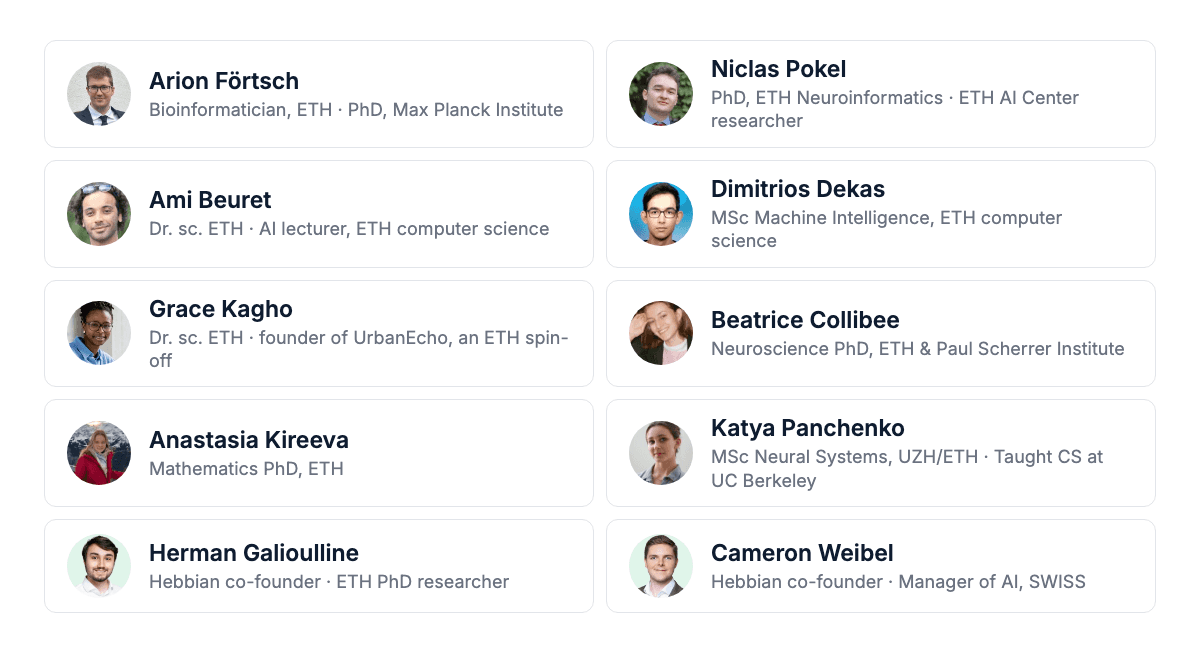Image resolution: width=1200 pixels, height=649 pixels.
Task: Click the avatar with the blue background
Action: click(x=661, y=214)
